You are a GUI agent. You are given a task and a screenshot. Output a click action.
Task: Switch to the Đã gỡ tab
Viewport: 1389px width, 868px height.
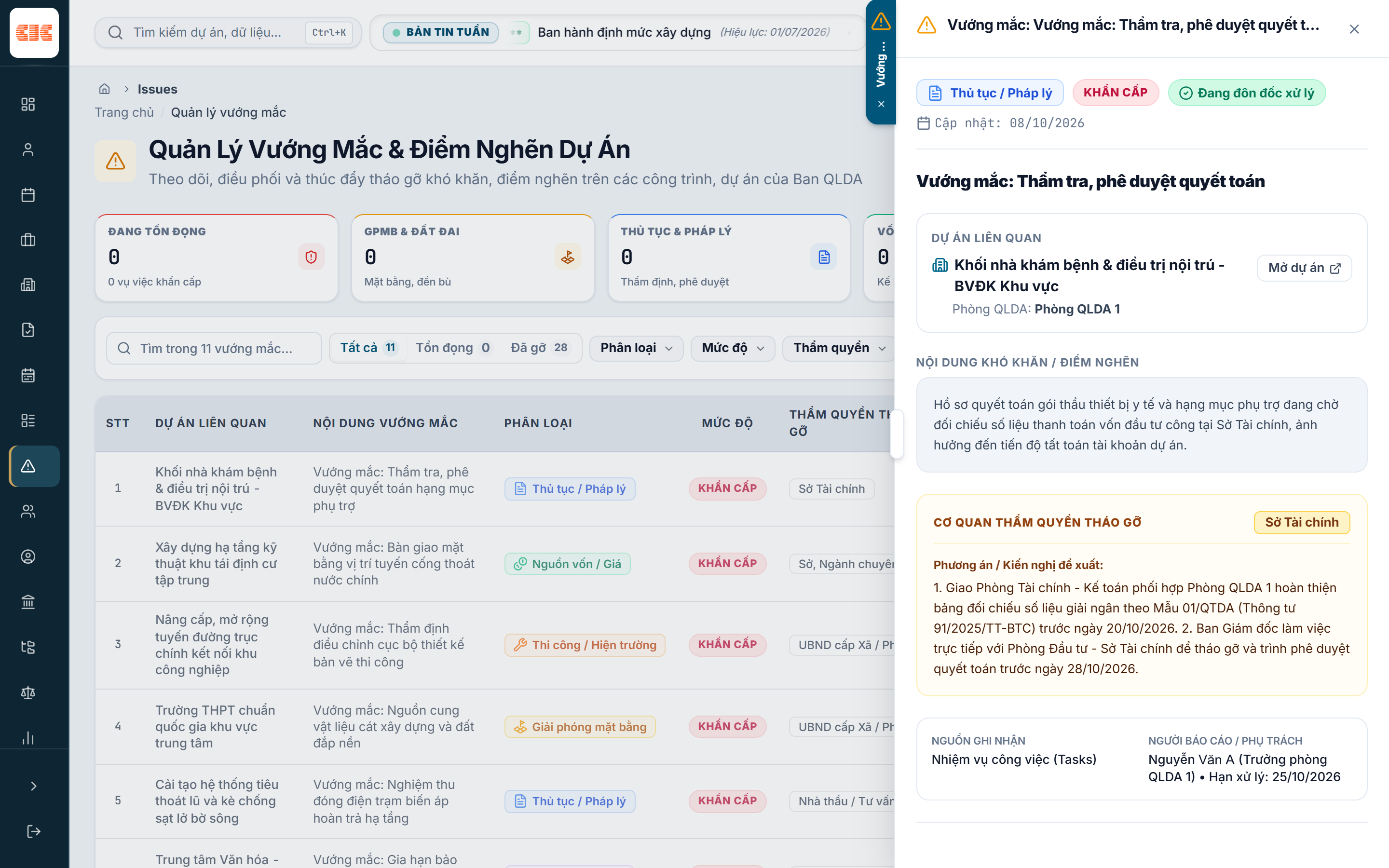click(x=540, y=348)
